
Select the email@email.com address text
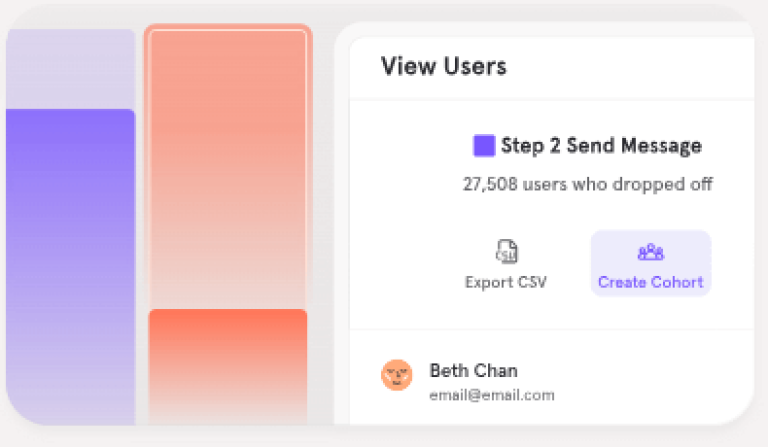pos(491,395)
